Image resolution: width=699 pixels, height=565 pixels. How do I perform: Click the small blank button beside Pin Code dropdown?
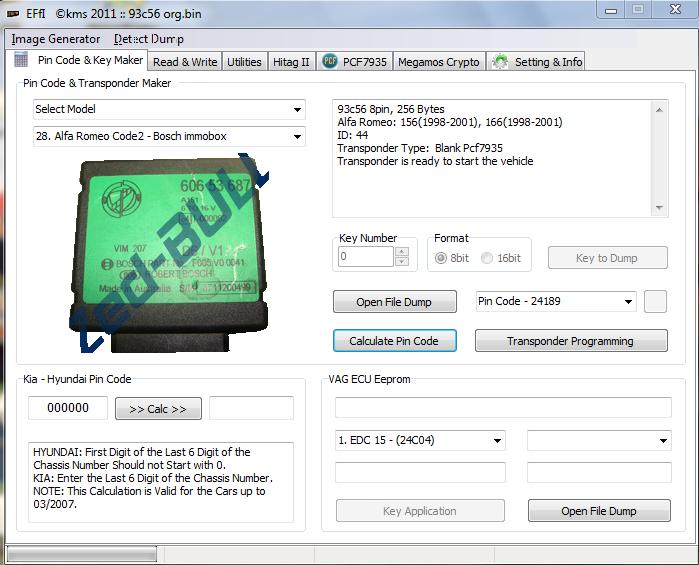tap(655, 301)
